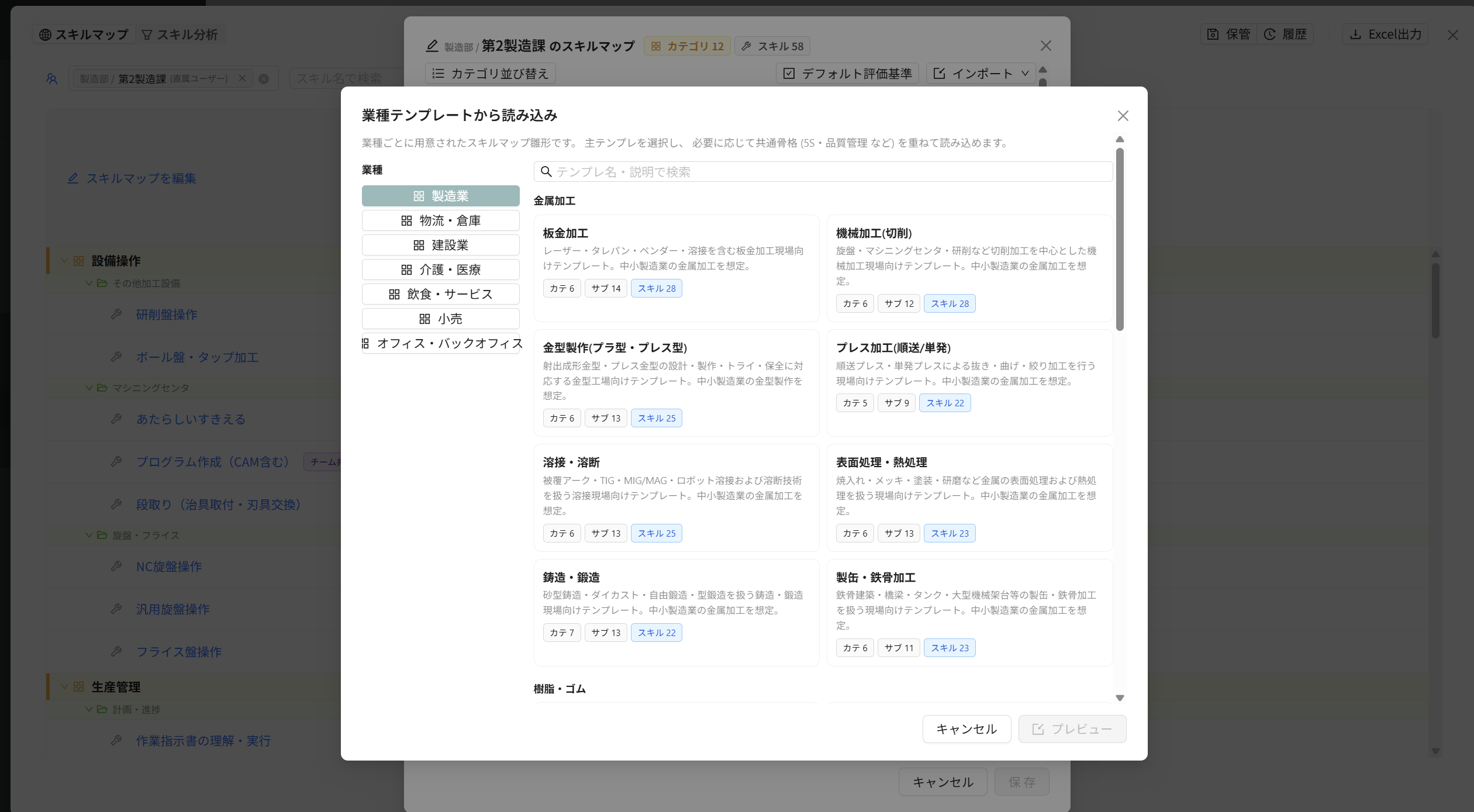Open the あたらしいすきえる skill
This screenshot has width=1474, height=812.
click(191, 419)
